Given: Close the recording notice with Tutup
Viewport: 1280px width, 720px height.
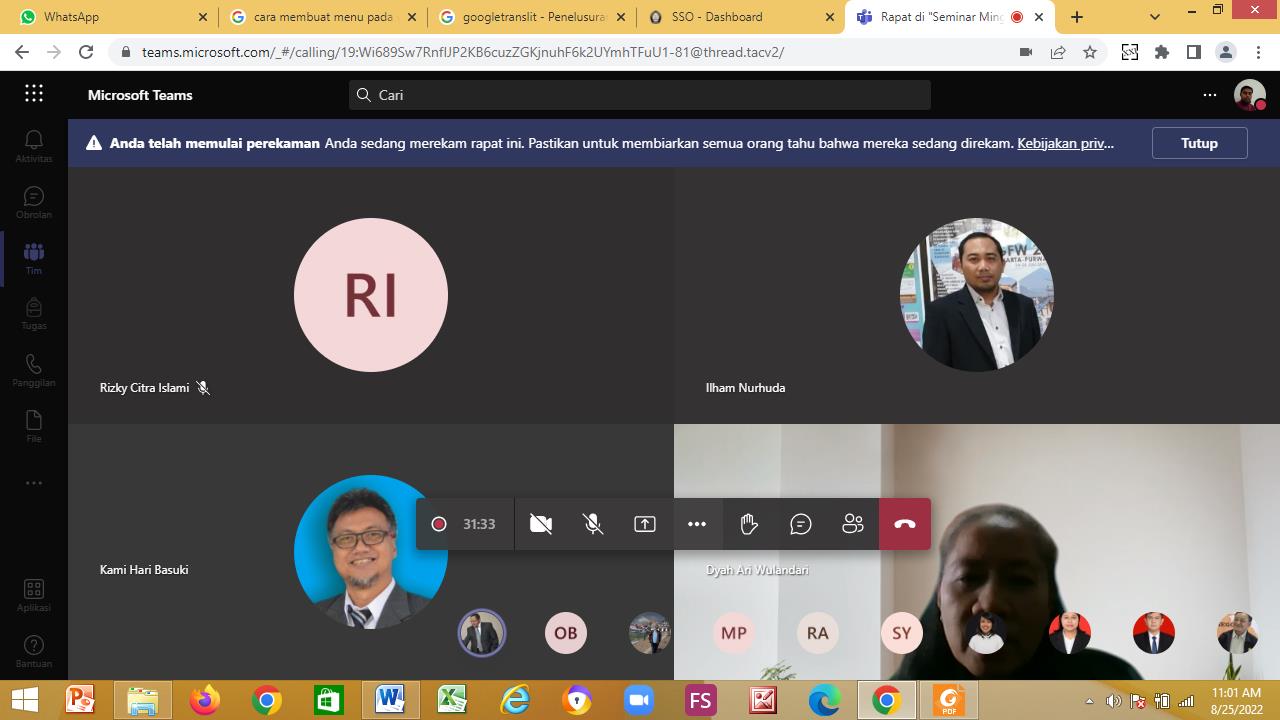Looking at the screenshot, I should (x=1199, y=143).
